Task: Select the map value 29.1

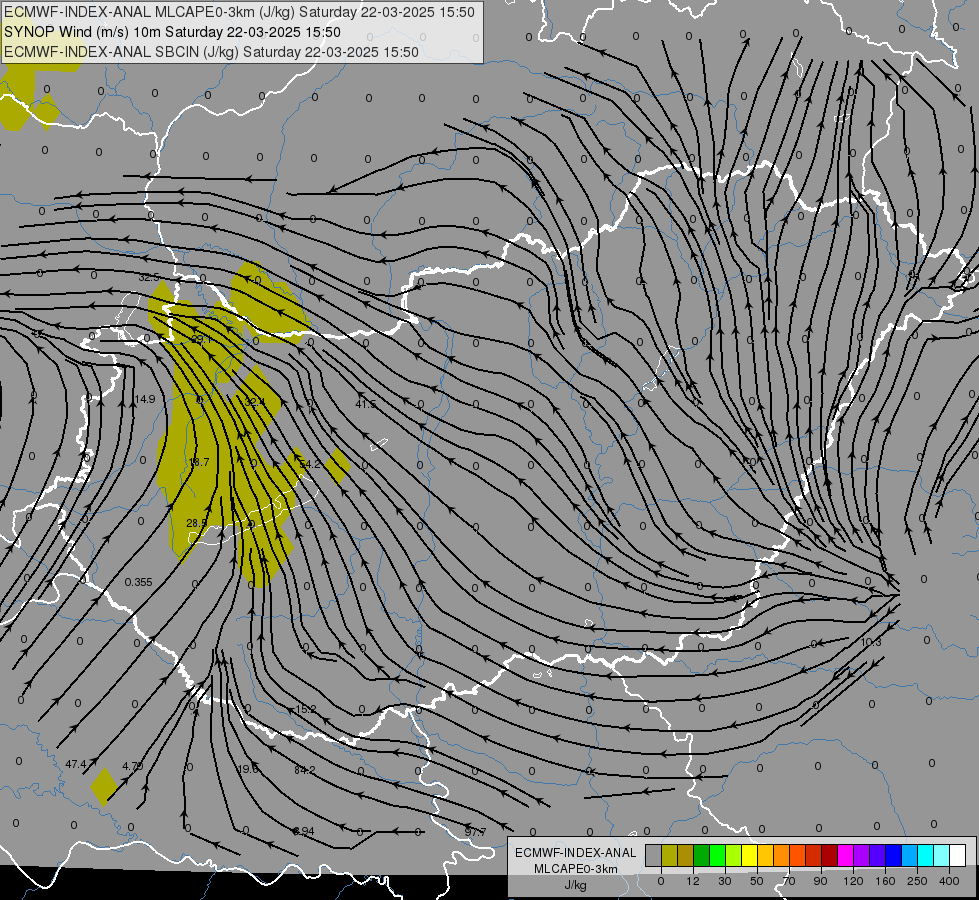Action: tap(202, 339)
